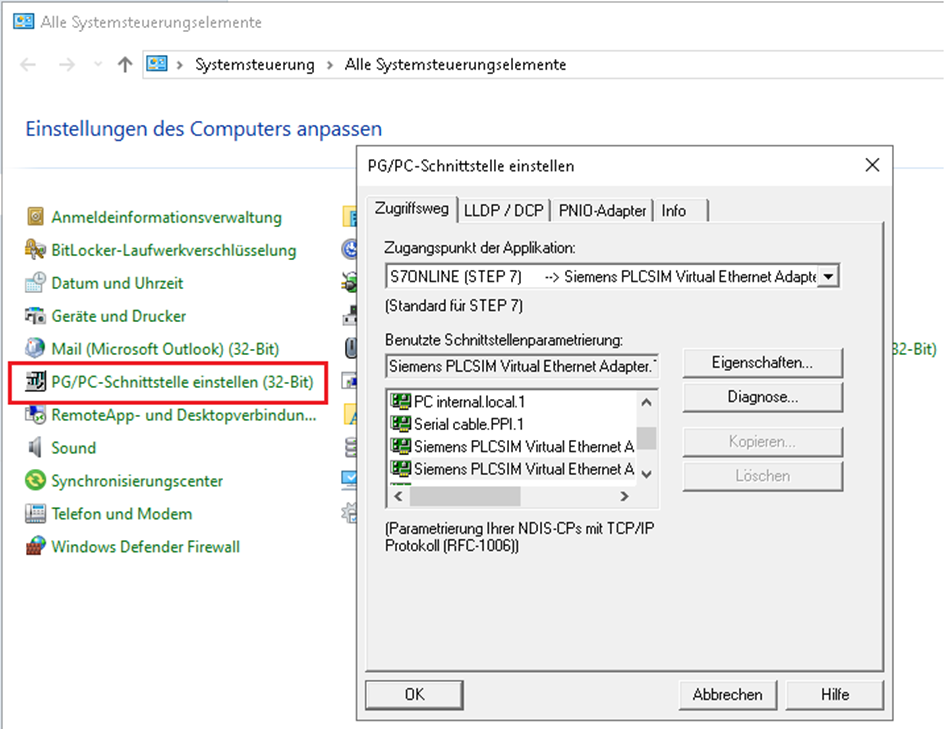Screen dimensions: 945x729
Task: Click the Sound speaker icon
Action: [36, 448]
